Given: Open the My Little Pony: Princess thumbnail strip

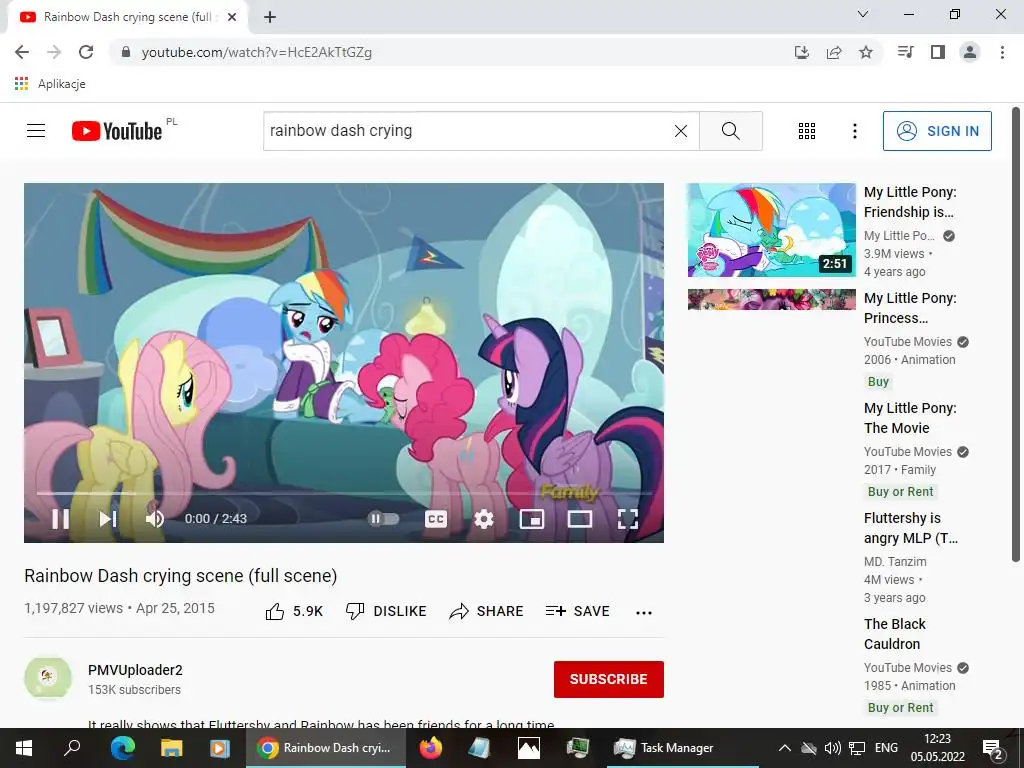Looking at the screenshot, I should point(771,299).
